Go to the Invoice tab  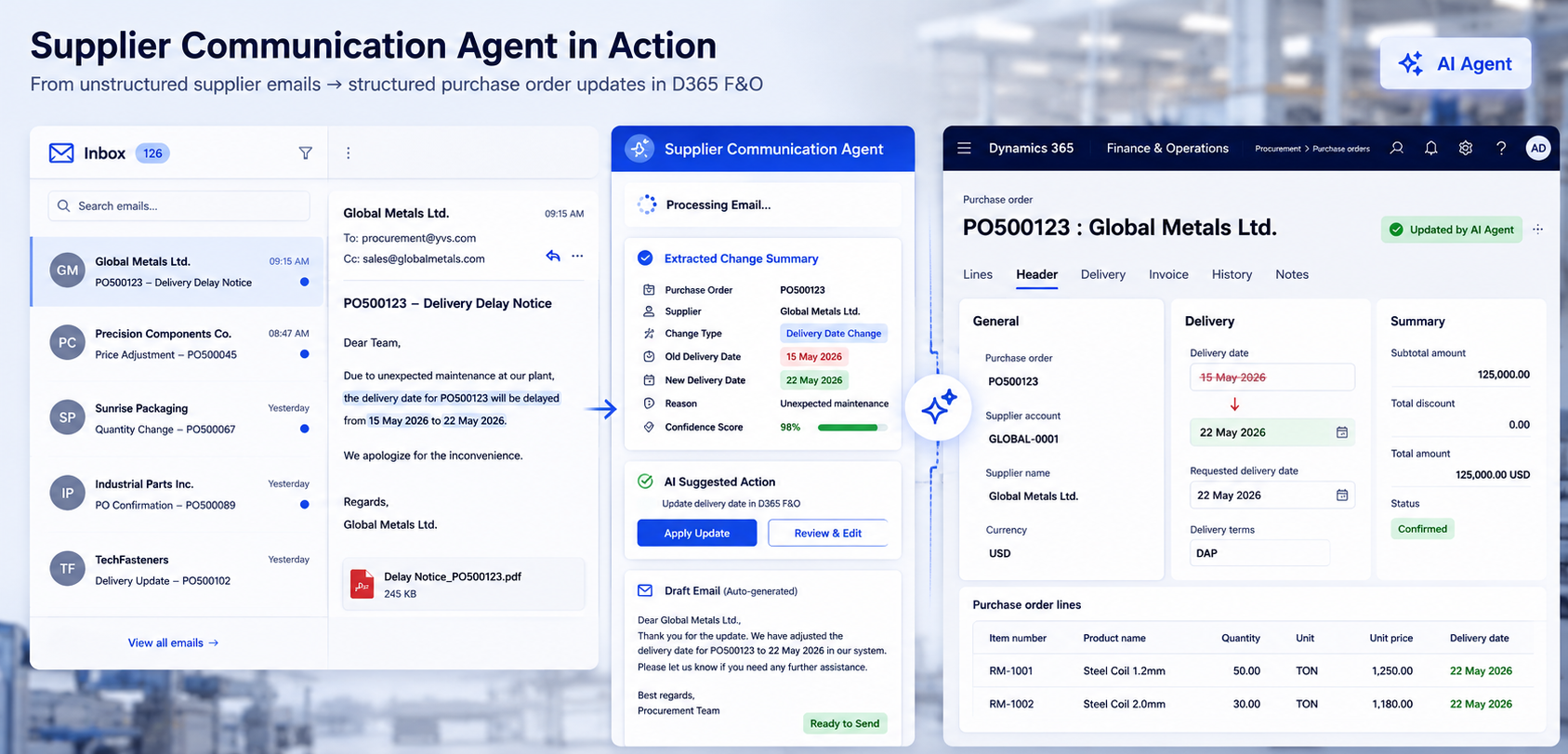coord(1168,274)
